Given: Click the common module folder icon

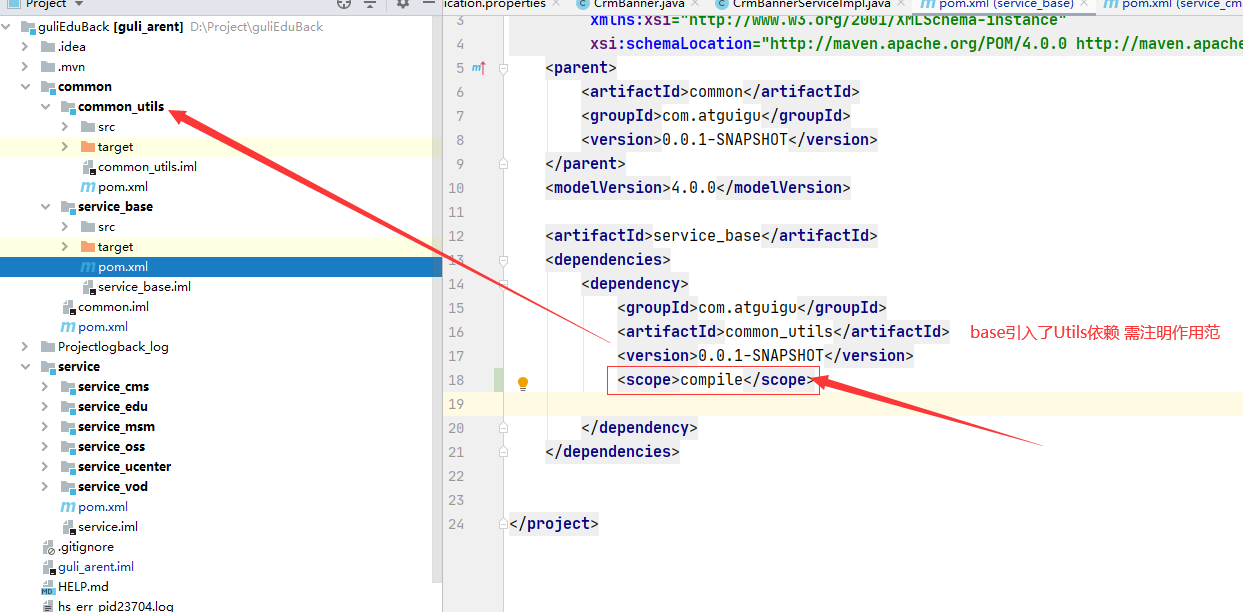Looking at the screenshot, I should pos(48,87).
